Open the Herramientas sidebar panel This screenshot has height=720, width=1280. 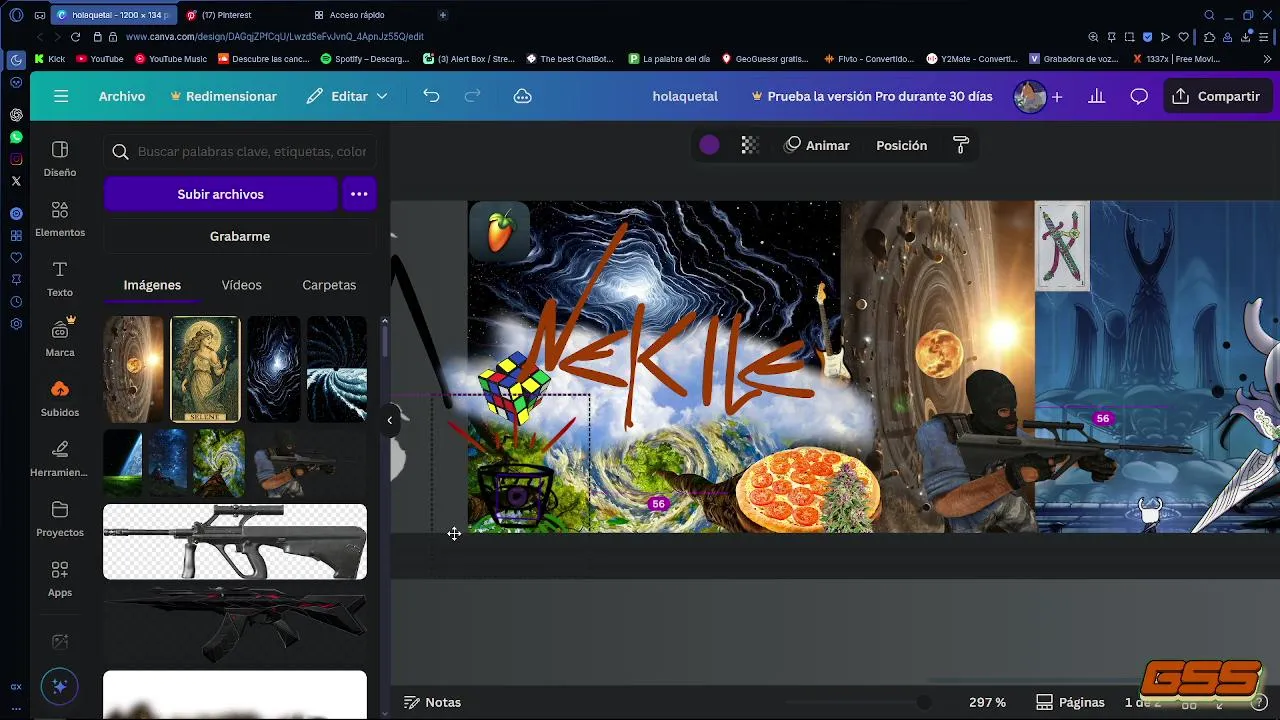[60, 459]
